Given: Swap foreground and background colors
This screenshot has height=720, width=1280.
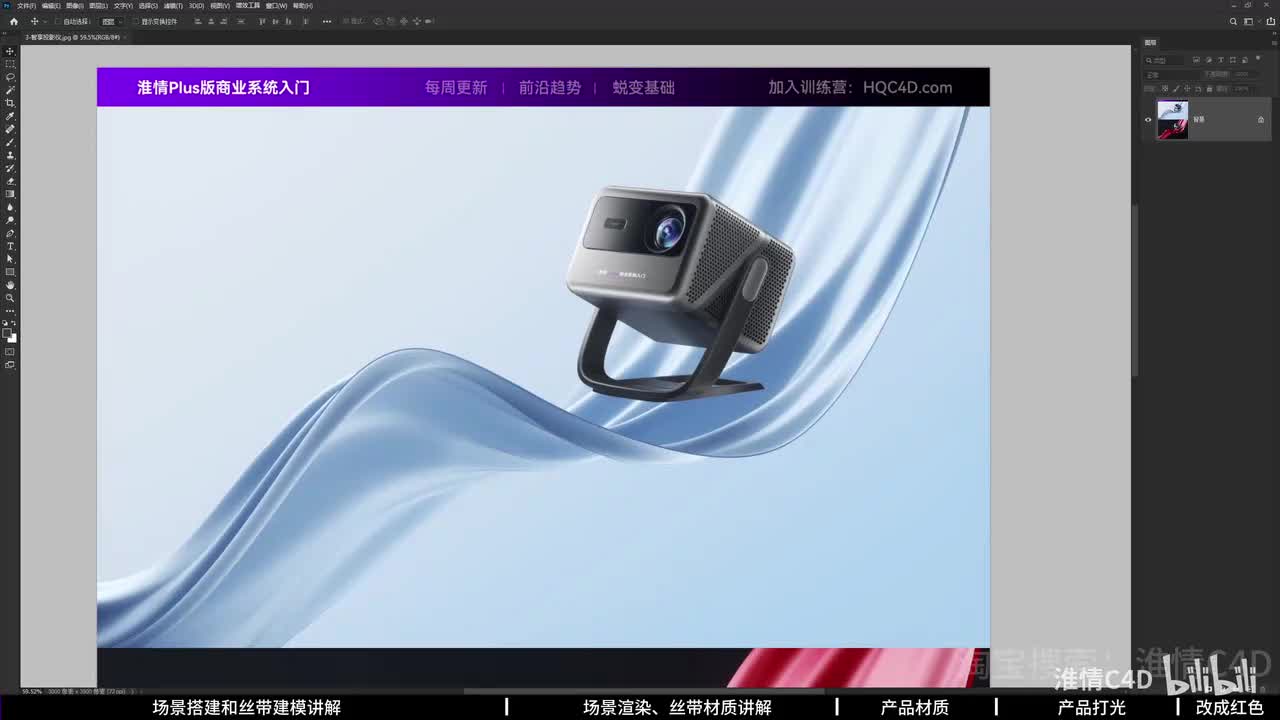Looking at the screenshot, I should tap(14, 323).
